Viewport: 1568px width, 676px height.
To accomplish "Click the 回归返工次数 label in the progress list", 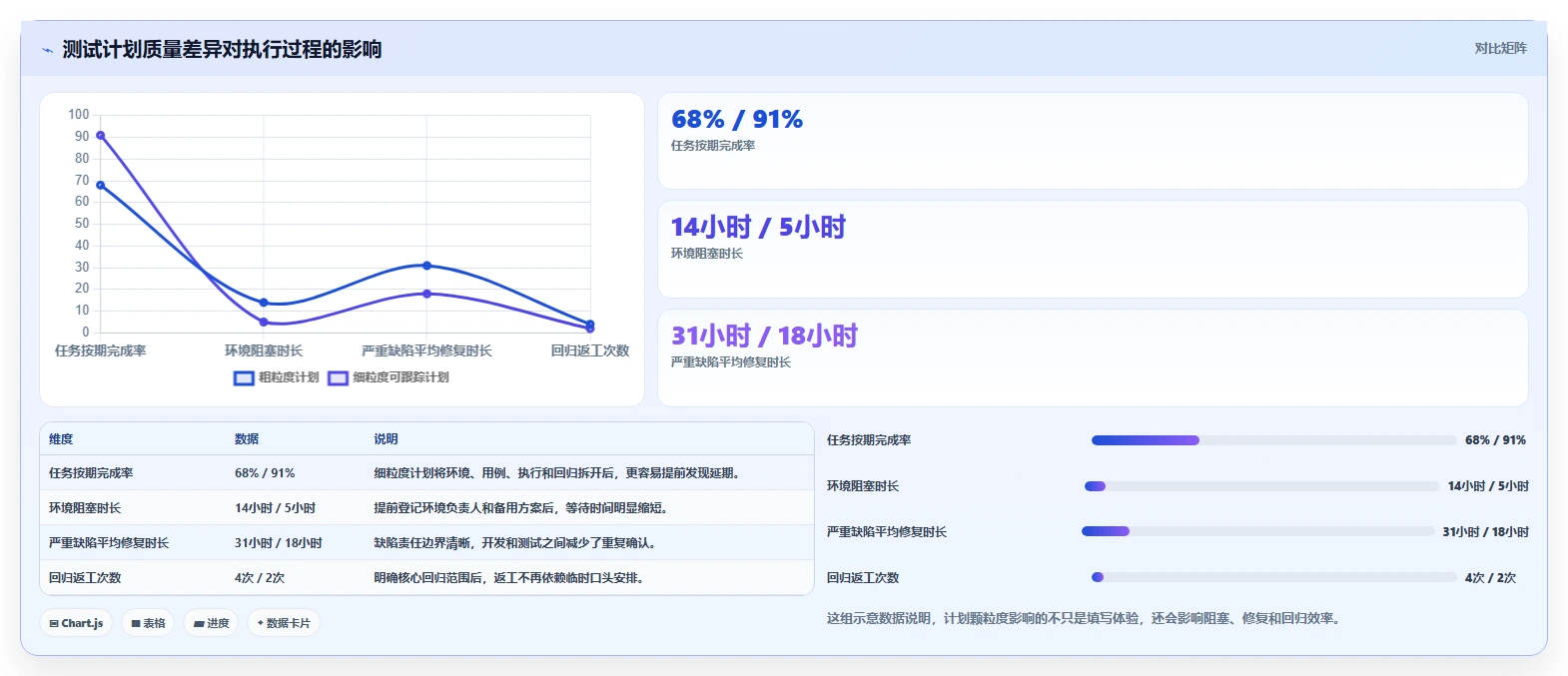I will 863,578.
